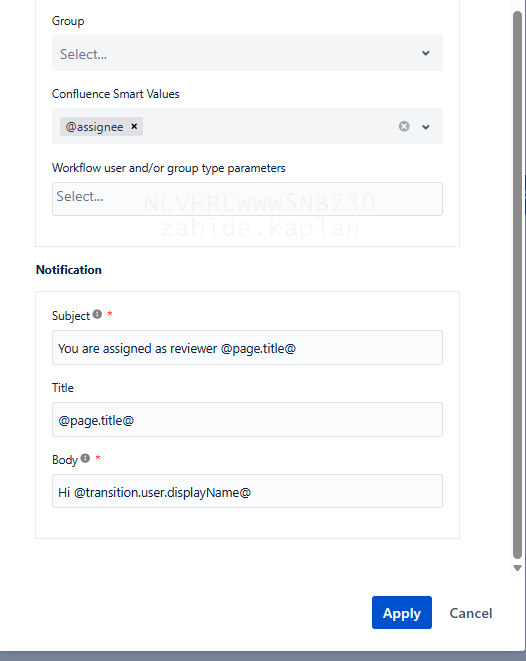Image resolution: width=526 pixels, height=661 pixels.
Task: Click the dialog vertical scrollbar
Action: pyautogui.click(x=517, y=285)
